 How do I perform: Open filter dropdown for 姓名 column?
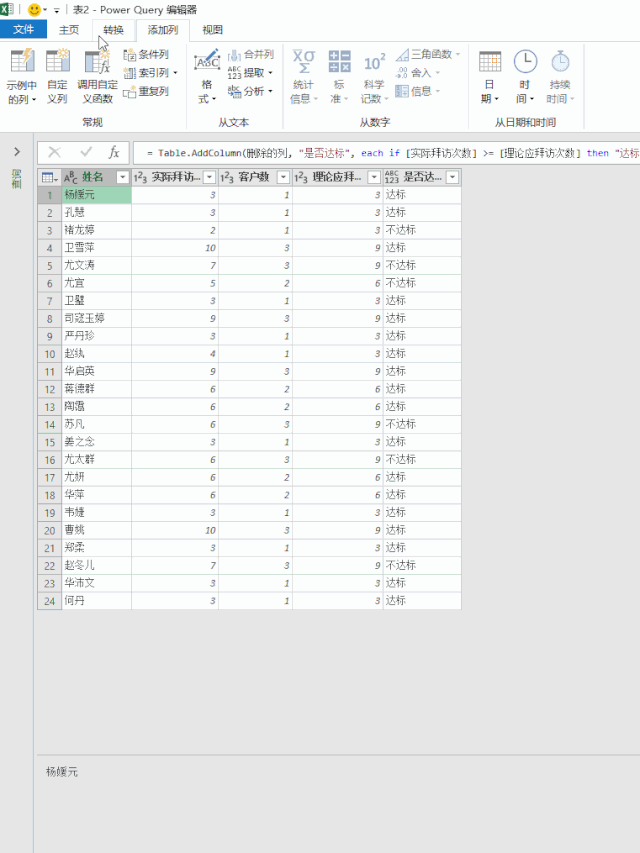[x=123, y=177]
